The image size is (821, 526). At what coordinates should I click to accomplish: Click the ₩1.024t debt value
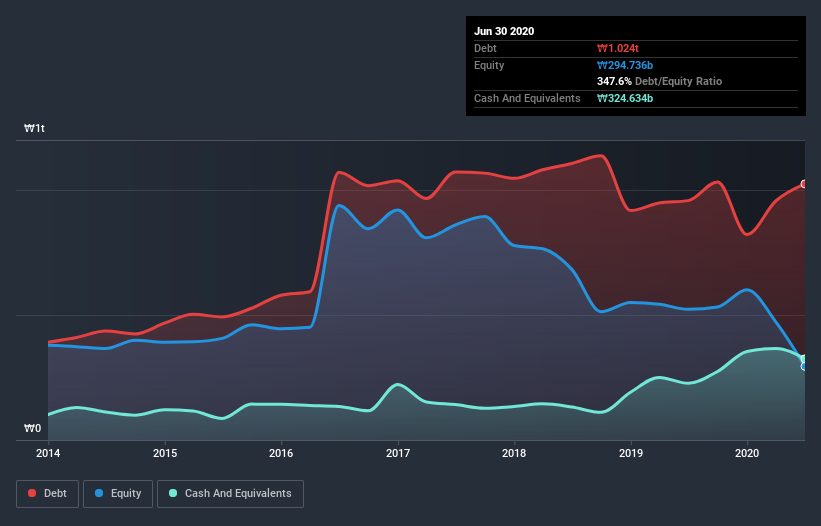tap(618, 48)
